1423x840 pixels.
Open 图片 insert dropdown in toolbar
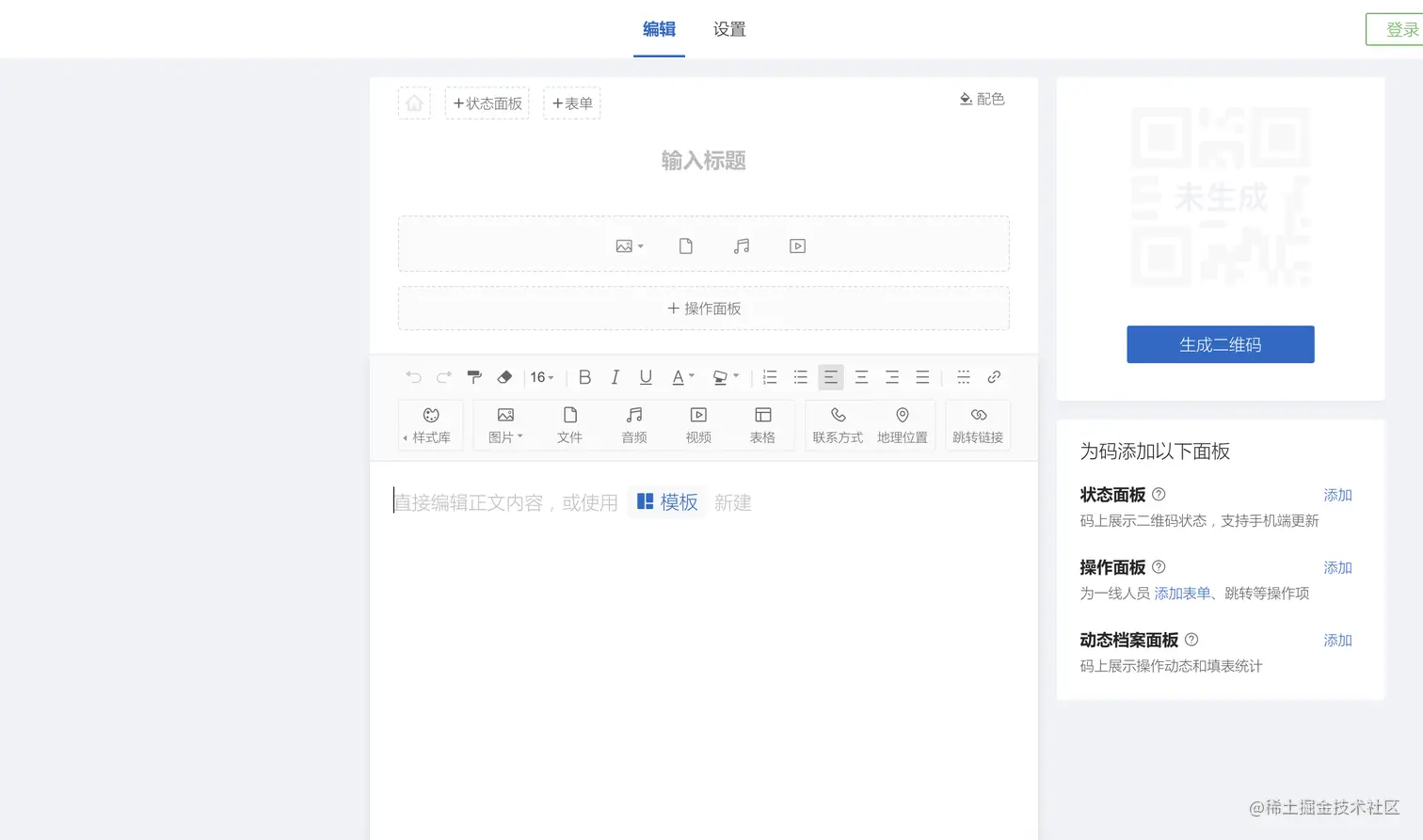pyautogui.click(x=505, y=425)
